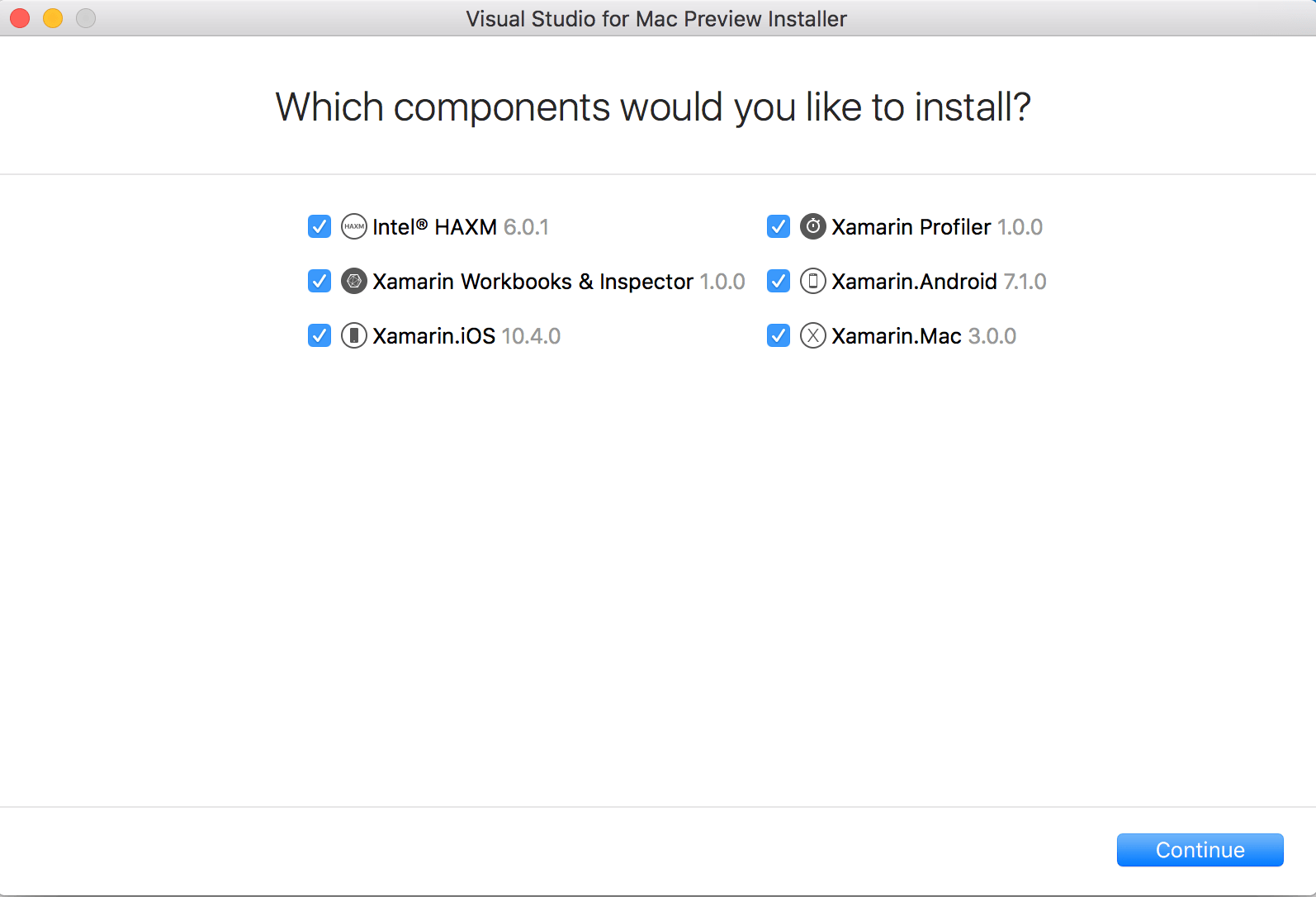Toggle the Xamarin Workbooks & Inspector checkbox
The width and height of the screenshot is (1316, 897).
(320, 281)
